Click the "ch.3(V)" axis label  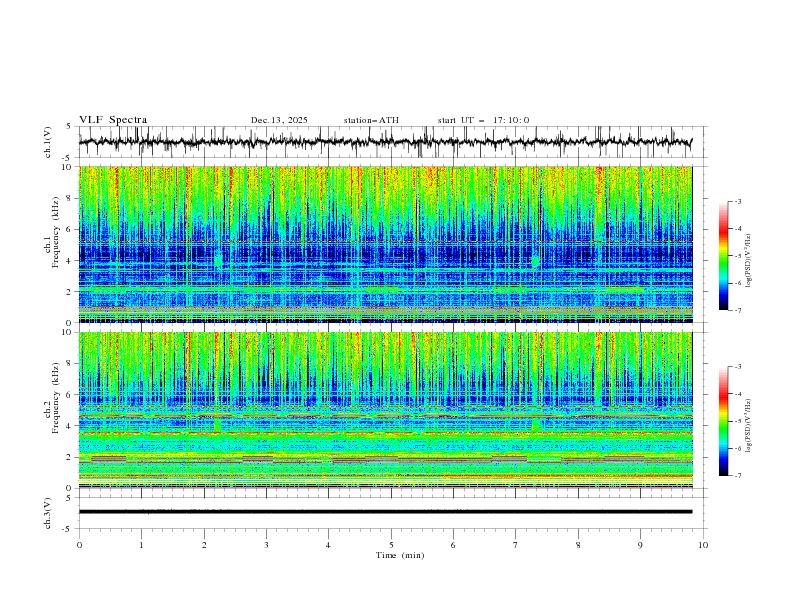(48, 513)
